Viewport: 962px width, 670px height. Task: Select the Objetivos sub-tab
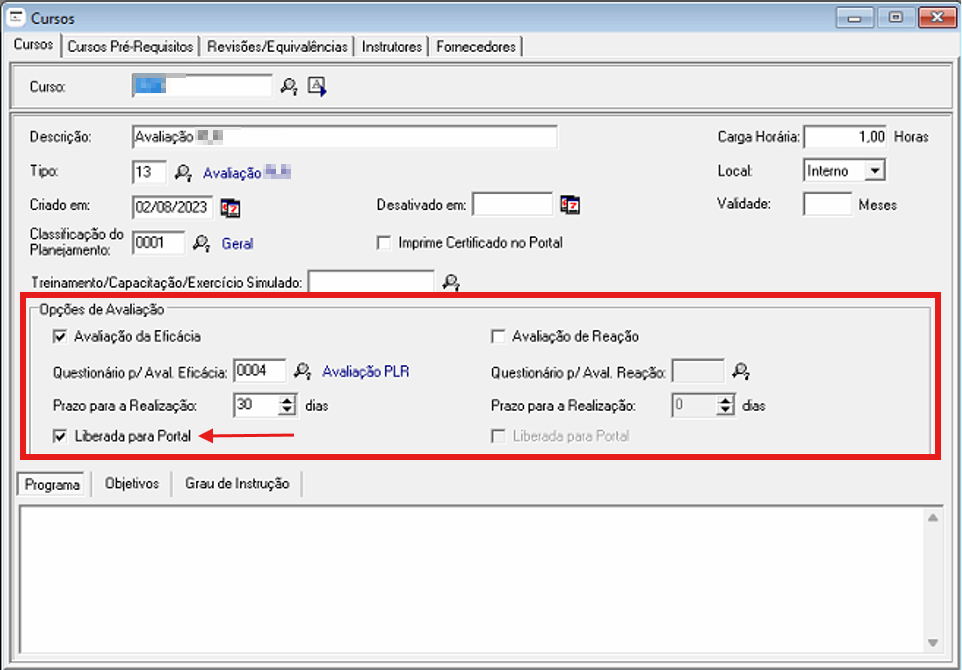point(132,484)
